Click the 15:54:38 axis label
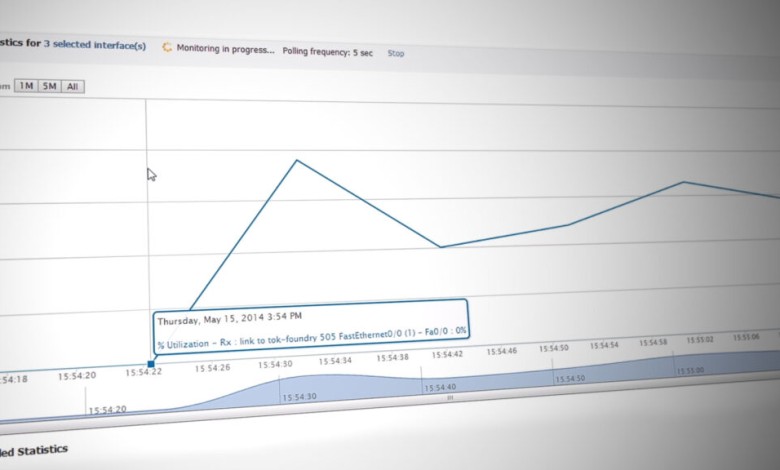780x470 pixels. point(392,358)
